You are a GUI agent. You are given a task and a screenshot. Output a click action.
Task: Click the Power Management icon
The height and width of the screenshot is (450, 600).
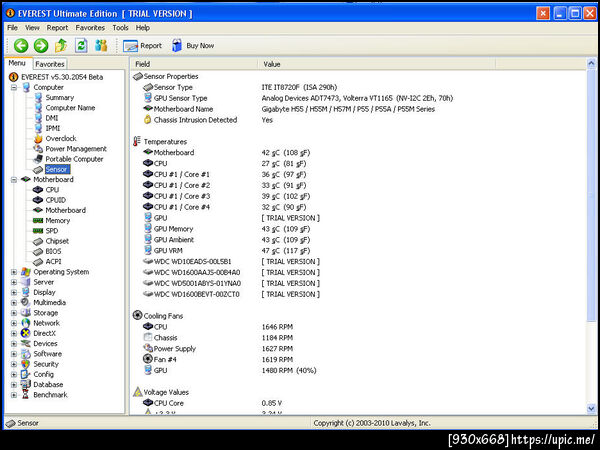tap(38, 149)
